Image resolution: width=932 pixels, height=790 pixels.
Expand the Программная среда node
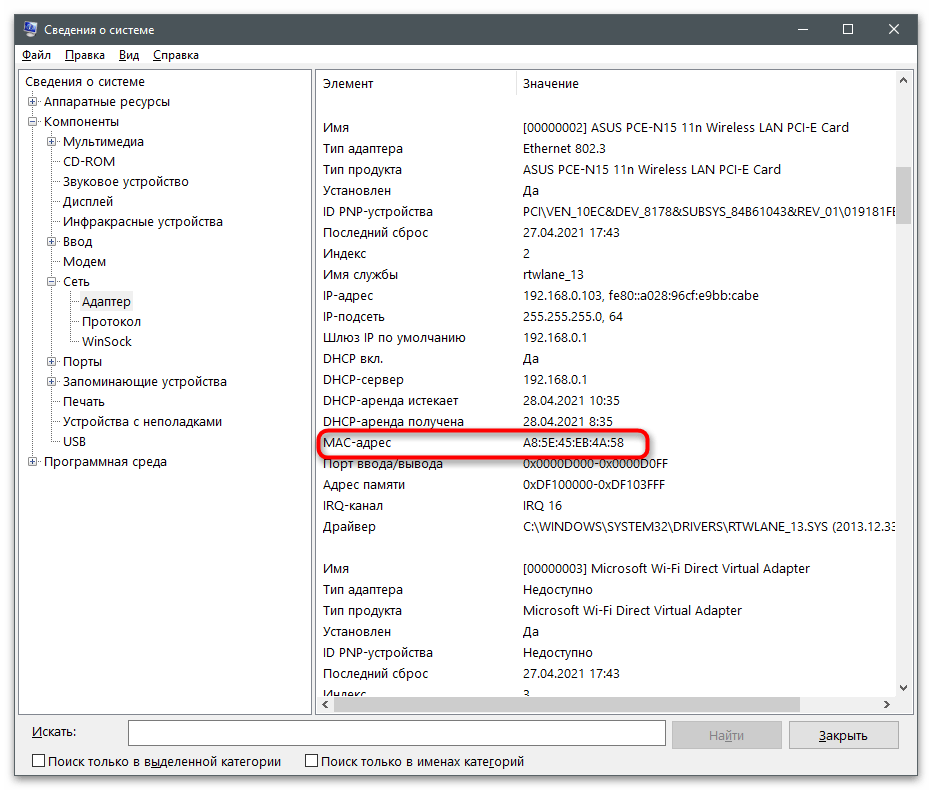(33, 462)
